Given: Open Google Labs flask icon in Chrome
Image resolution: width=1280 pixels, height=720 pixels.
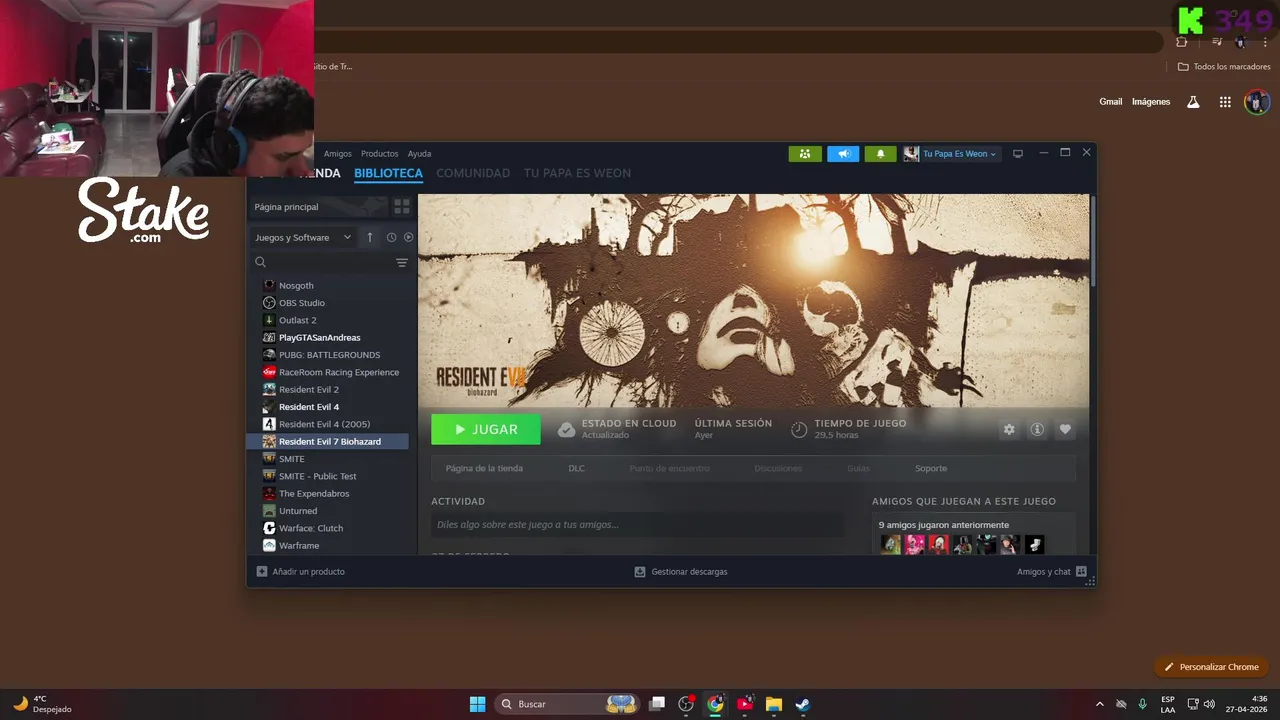Looking at the screenshot, I should coord(1193,102).
